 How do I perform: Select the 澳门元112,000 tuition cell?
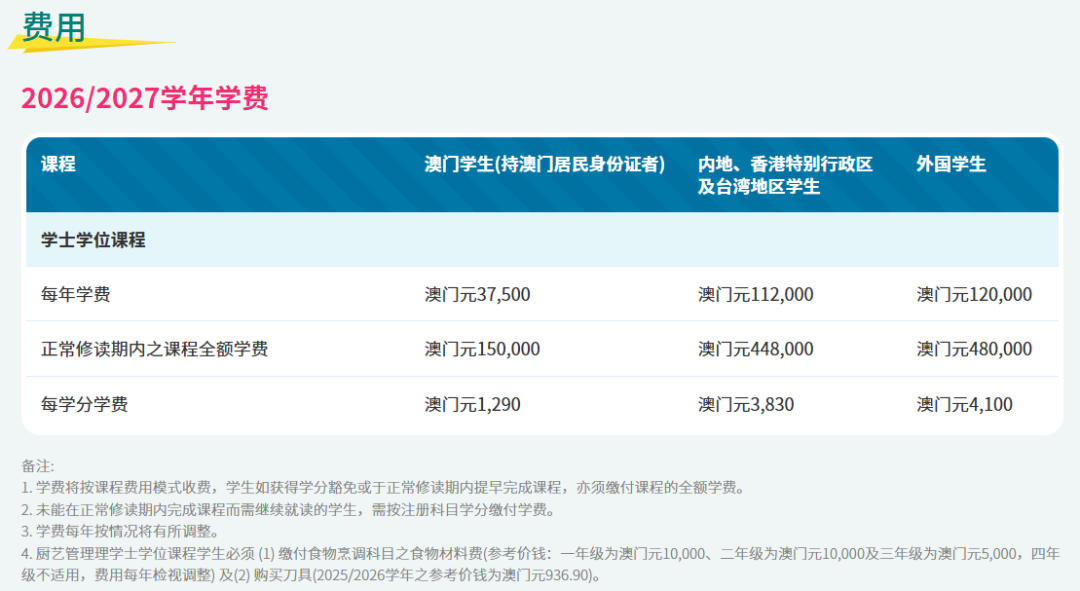pos(755,295)
